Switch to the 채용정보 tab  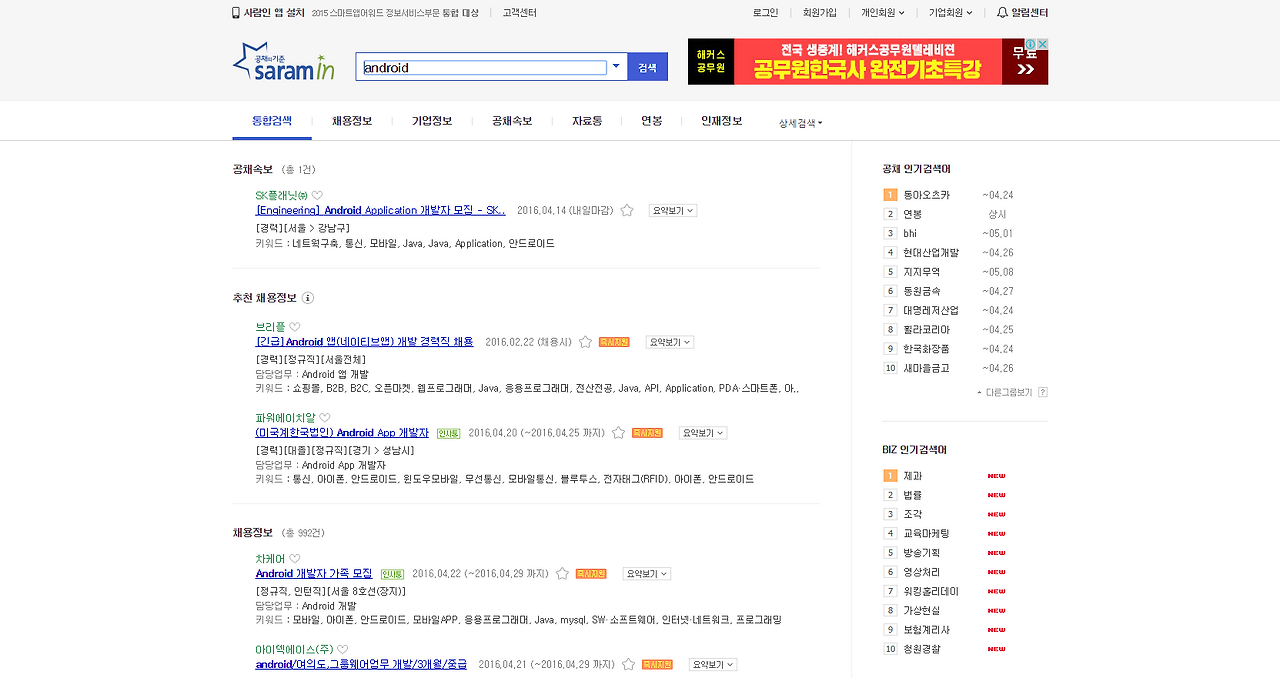click(x=352, y=120)
